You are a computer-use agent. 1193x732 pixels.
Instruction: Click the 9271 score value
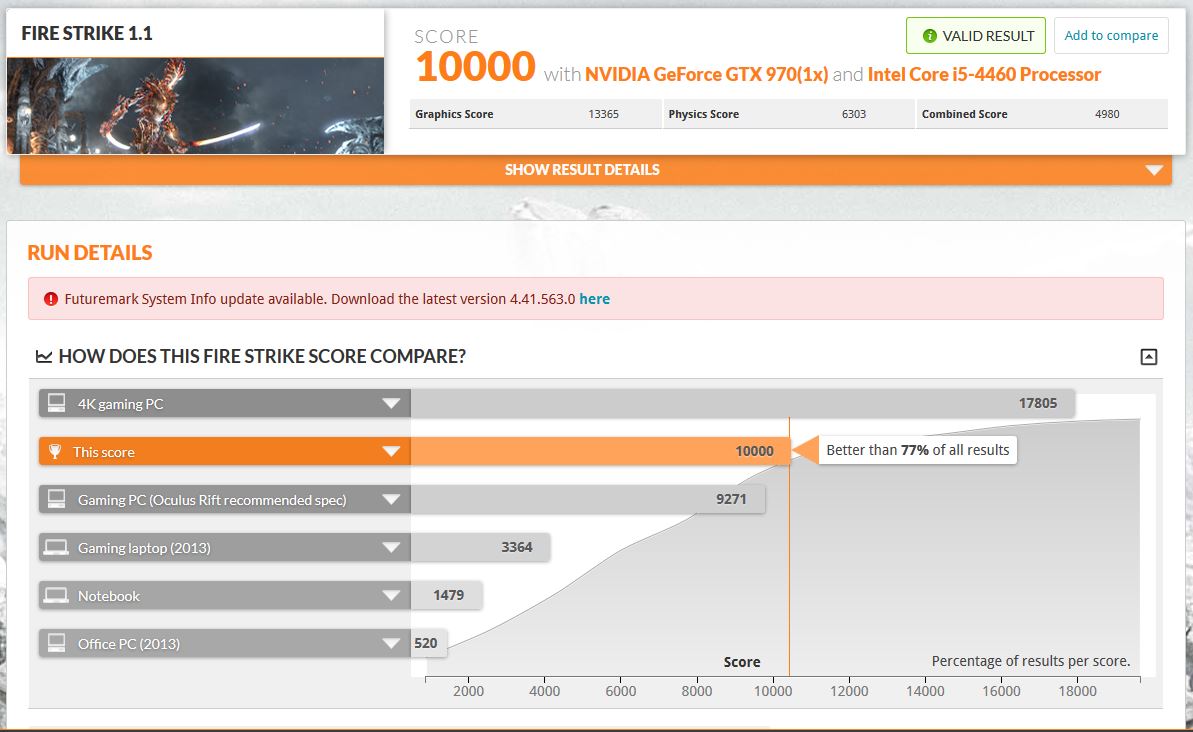point(731,499)
